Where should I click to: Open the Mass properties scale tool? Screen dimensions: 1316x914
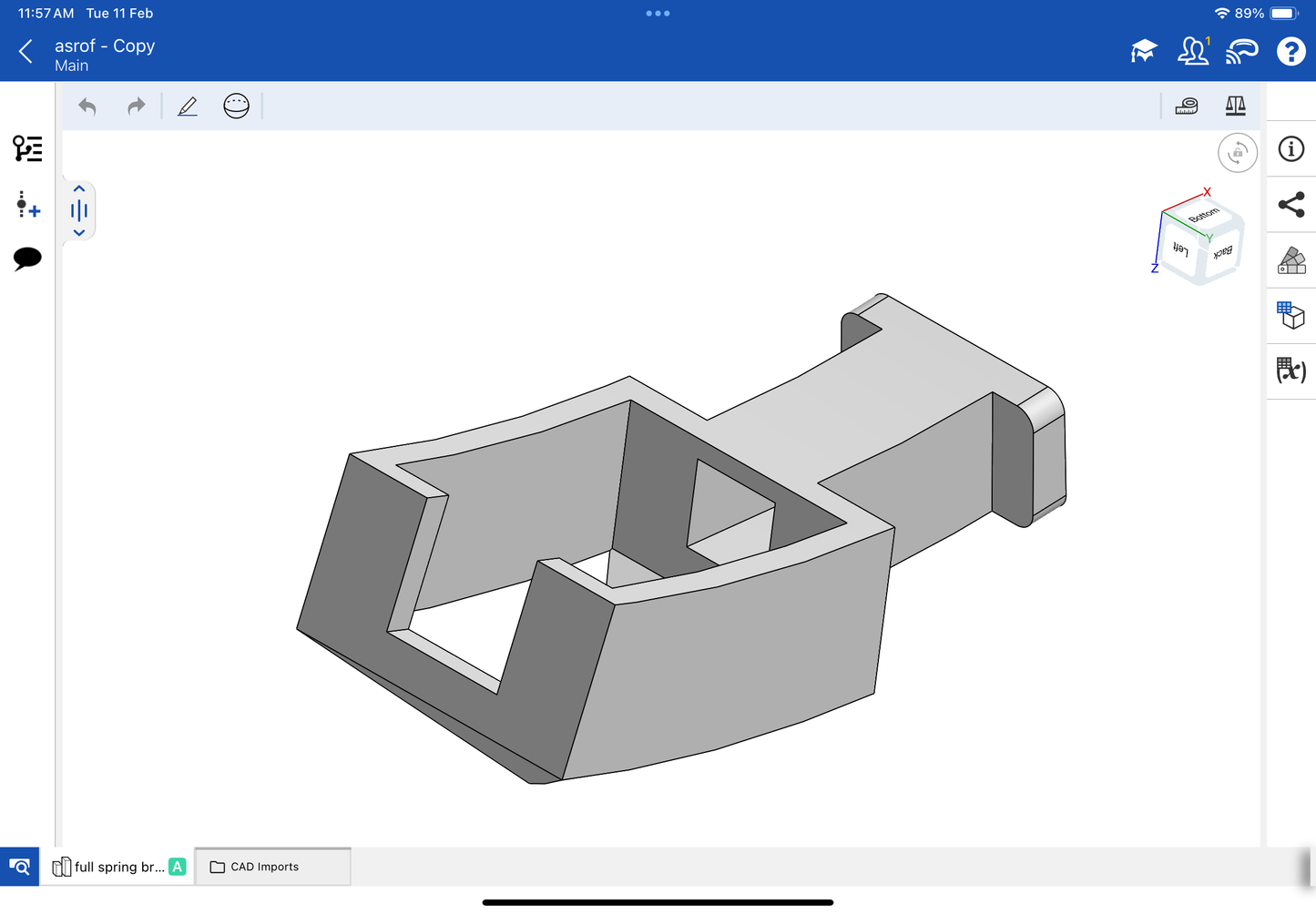click(1235, 107)
